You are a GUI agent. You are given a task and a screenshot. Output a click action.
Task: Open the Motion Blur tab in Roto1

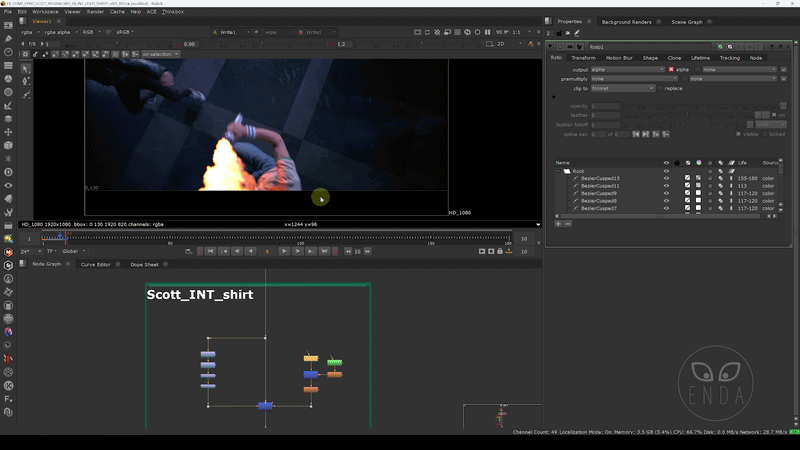pyautogui.click(x=619, y=58)
